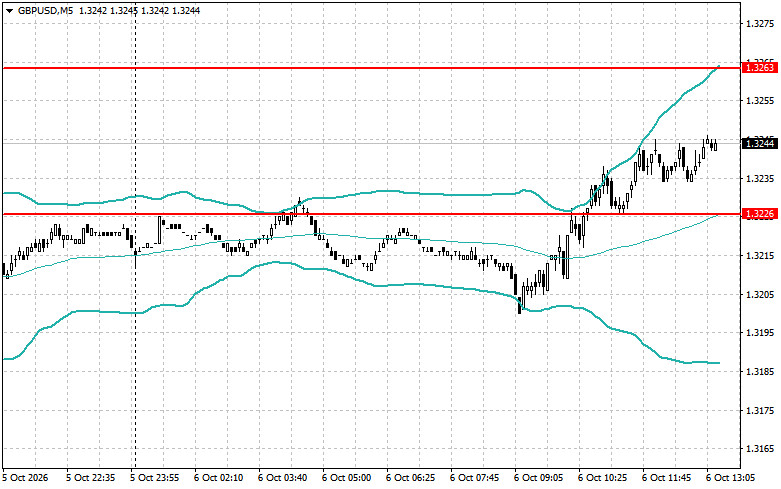Click the 6 Oct 07:45 time label
This screenshot has height=489, width=781.
(474, 478)
